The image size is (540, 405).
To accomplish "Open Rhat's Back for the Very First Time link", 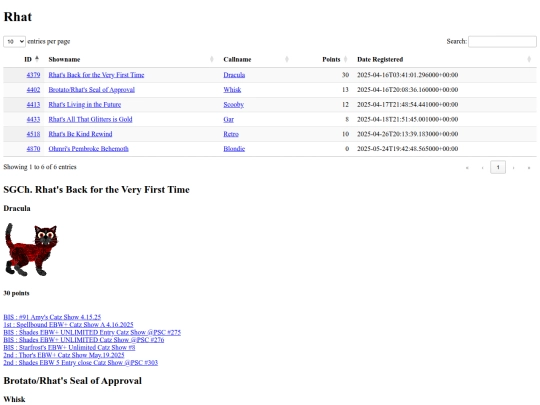I will [x=96, y=75].
